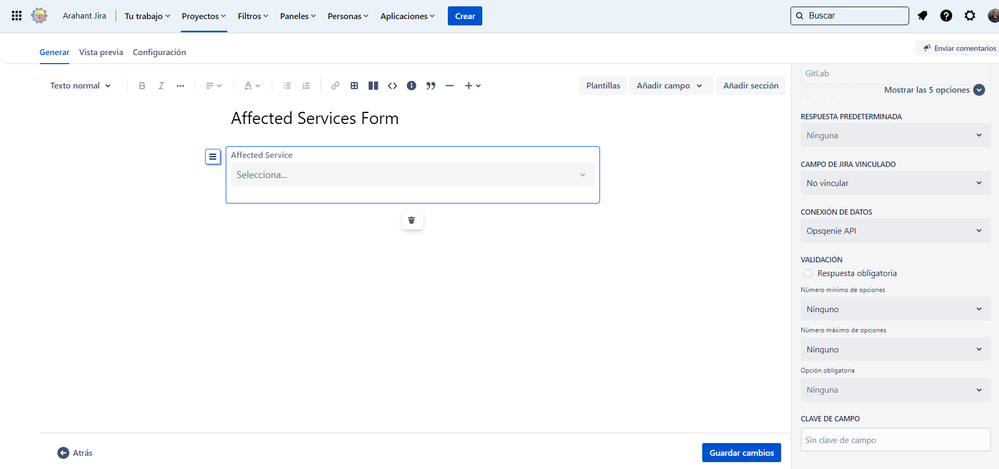Insert a link
The width and height of the screenshot is (999, 469).
335,85
